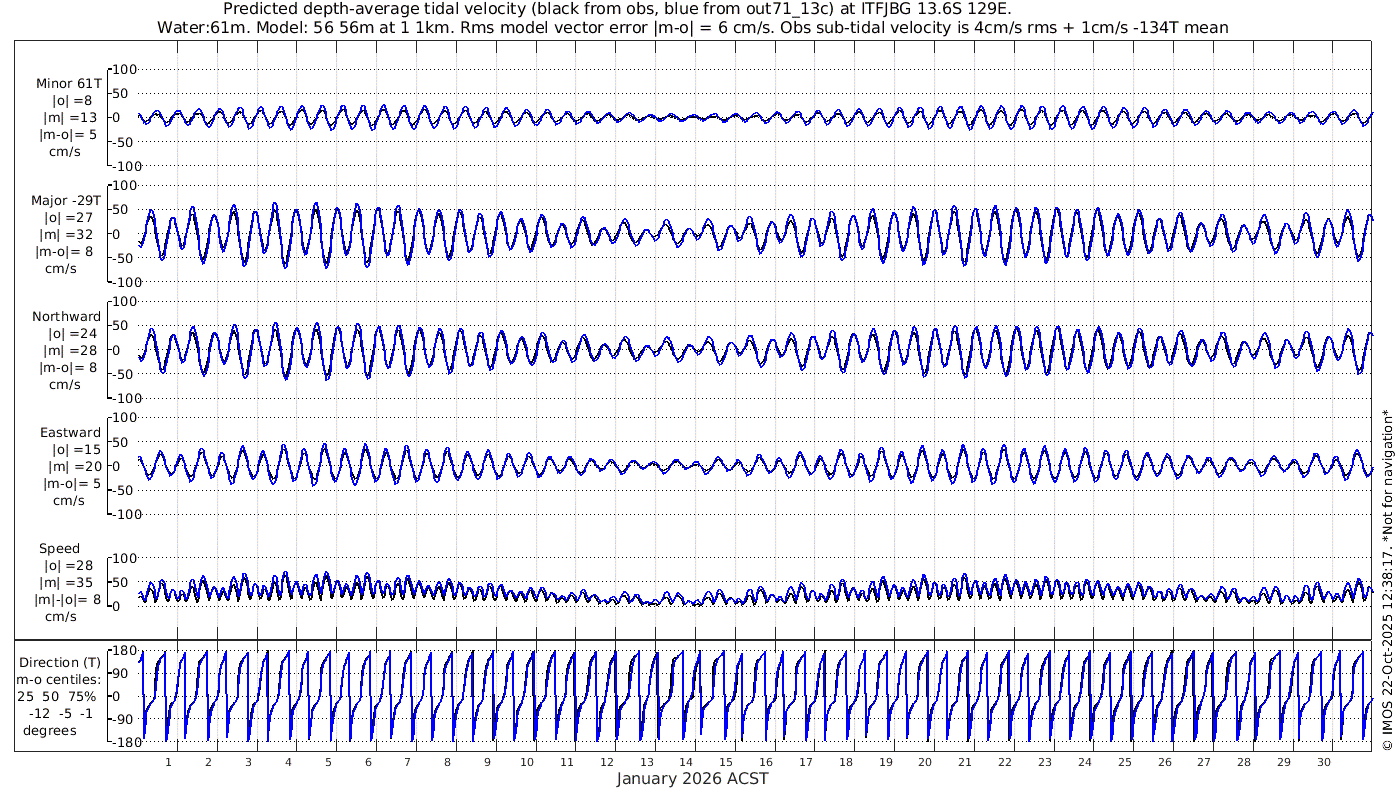Click '|m-o|= 5' under Eastward
The width and height of the screenshot is (1400, 800).
[x=72, y=483]
